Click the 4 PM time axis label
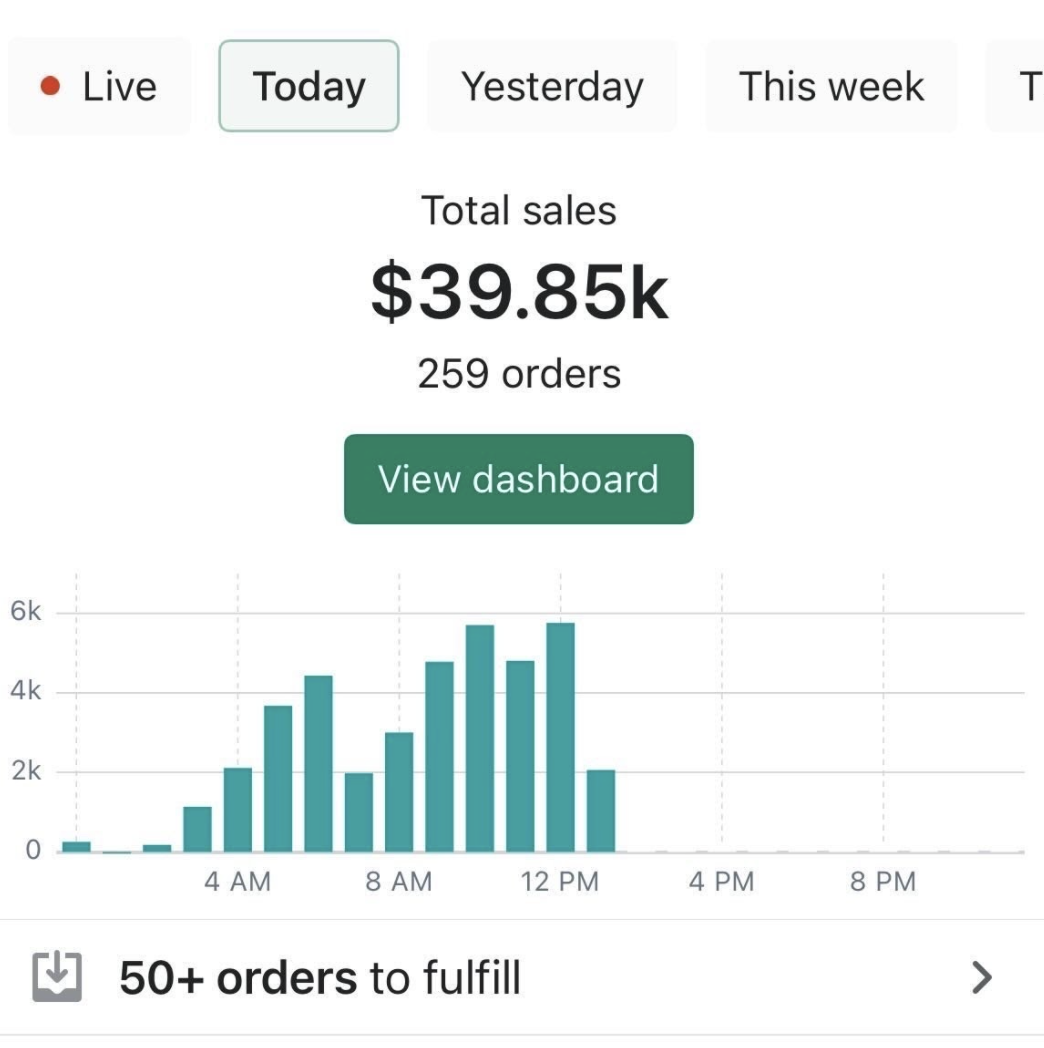 [721, 882]
